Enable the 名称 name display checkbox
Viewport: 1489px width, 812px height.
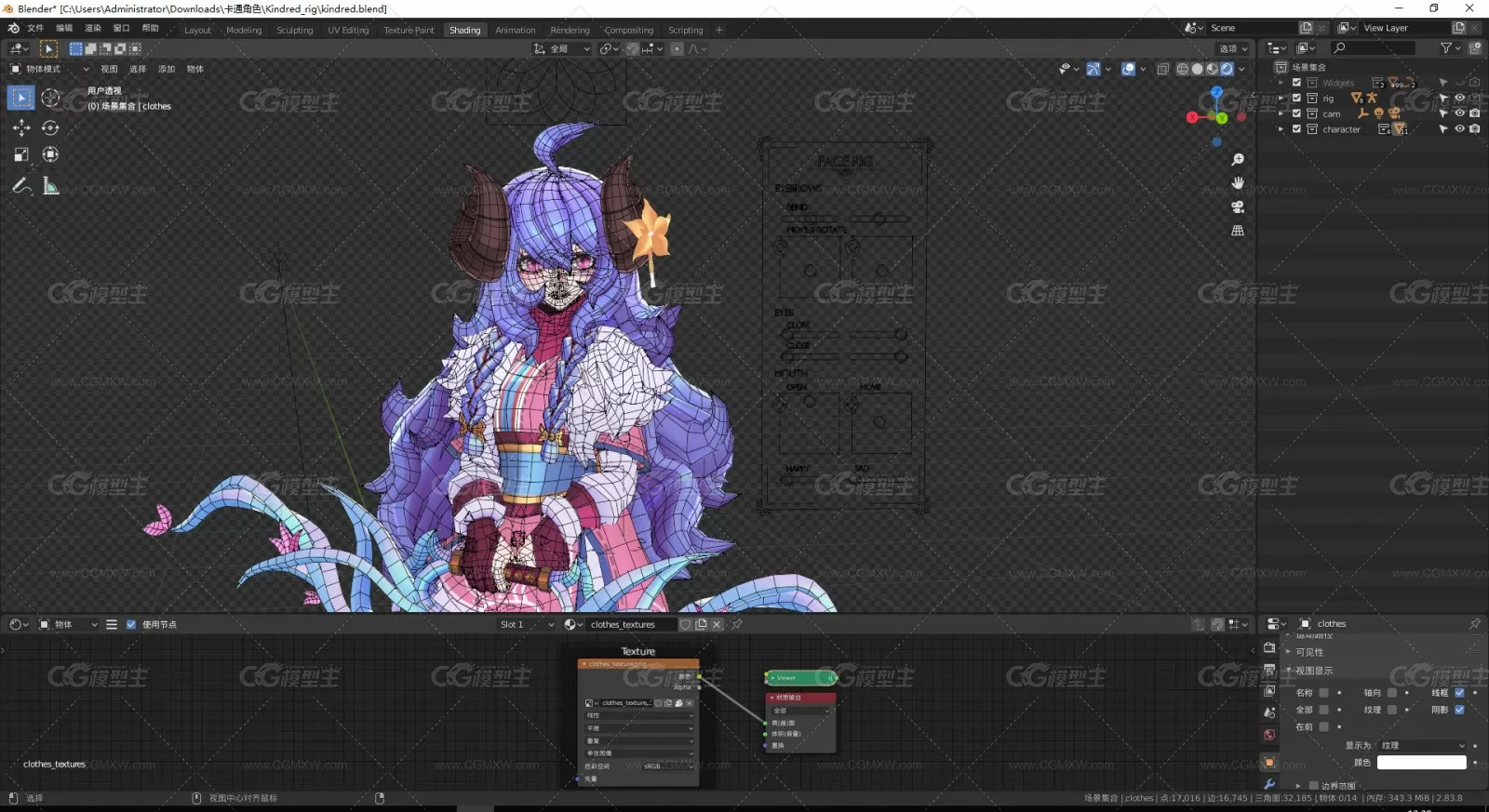click(1323, 692)
